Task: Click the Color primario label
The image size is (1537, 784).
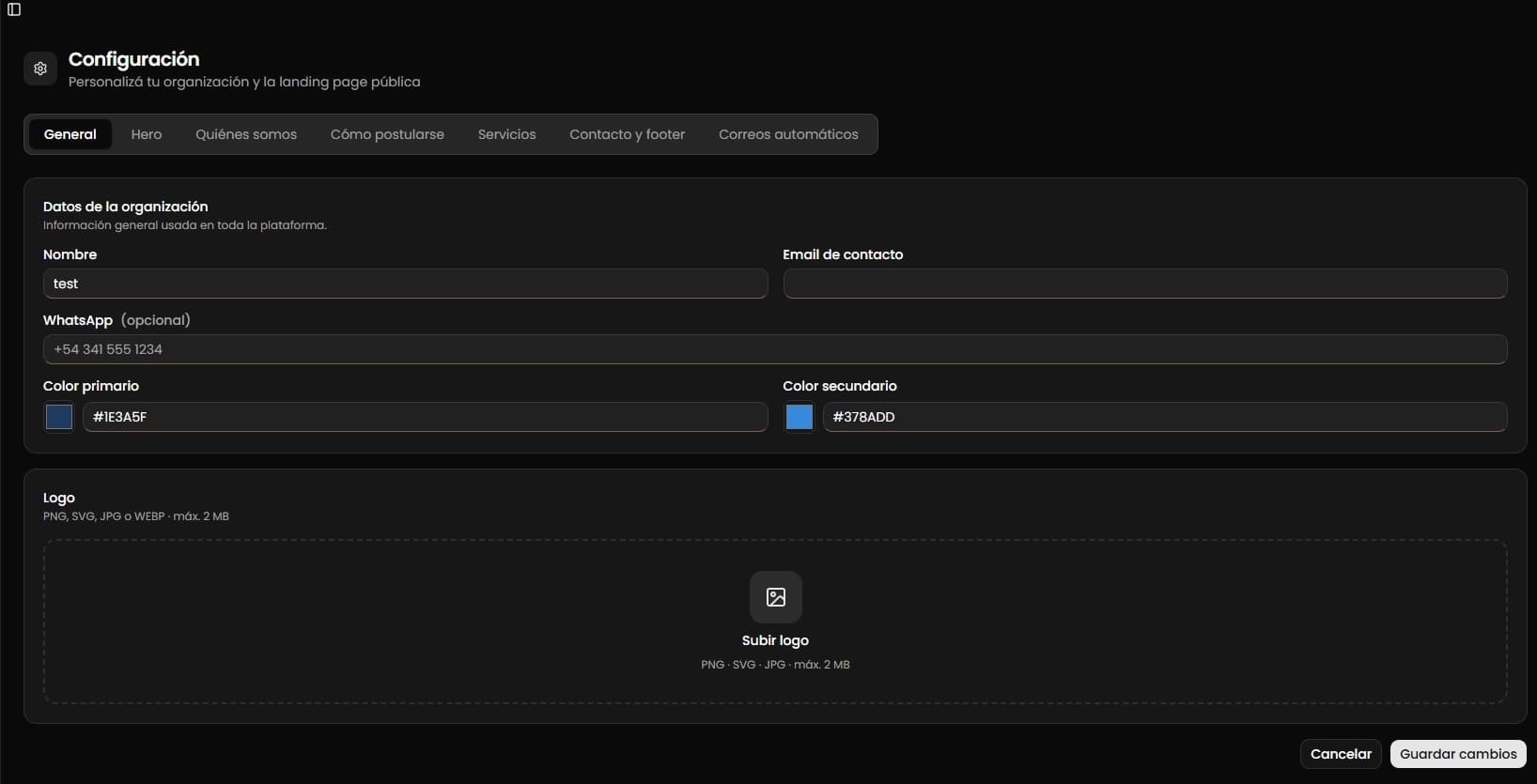Action: pyautogui.click(x=91, y=386)
